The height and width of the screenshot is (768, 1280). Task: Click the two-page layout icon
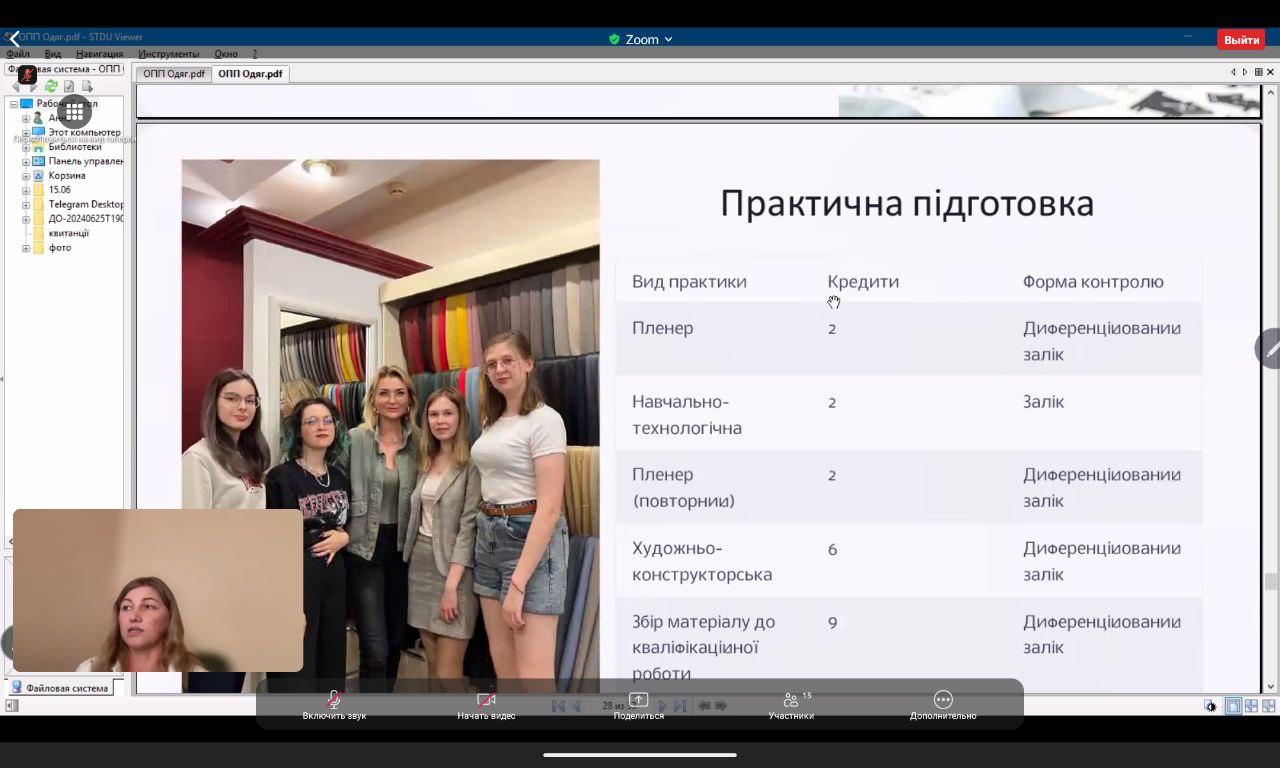coord(1251,706)
